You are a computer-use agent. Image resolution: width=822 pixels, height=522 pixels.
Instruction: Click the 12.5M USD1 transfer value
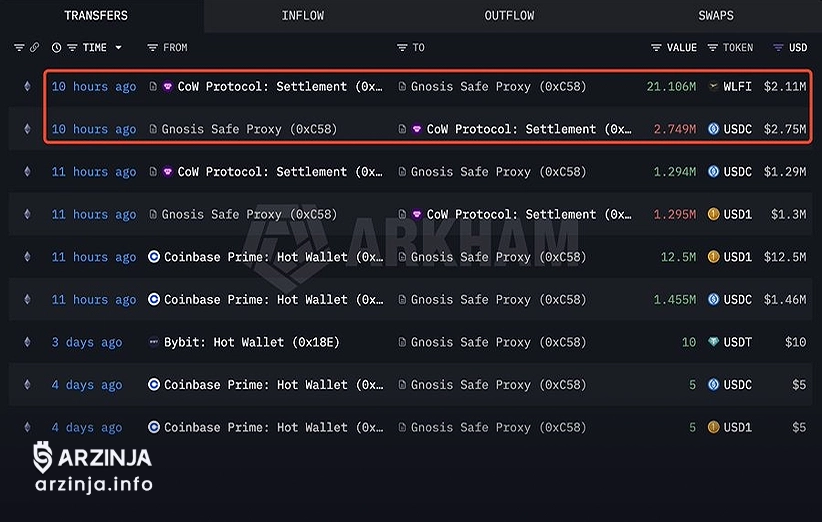click(x=678, y=257)
